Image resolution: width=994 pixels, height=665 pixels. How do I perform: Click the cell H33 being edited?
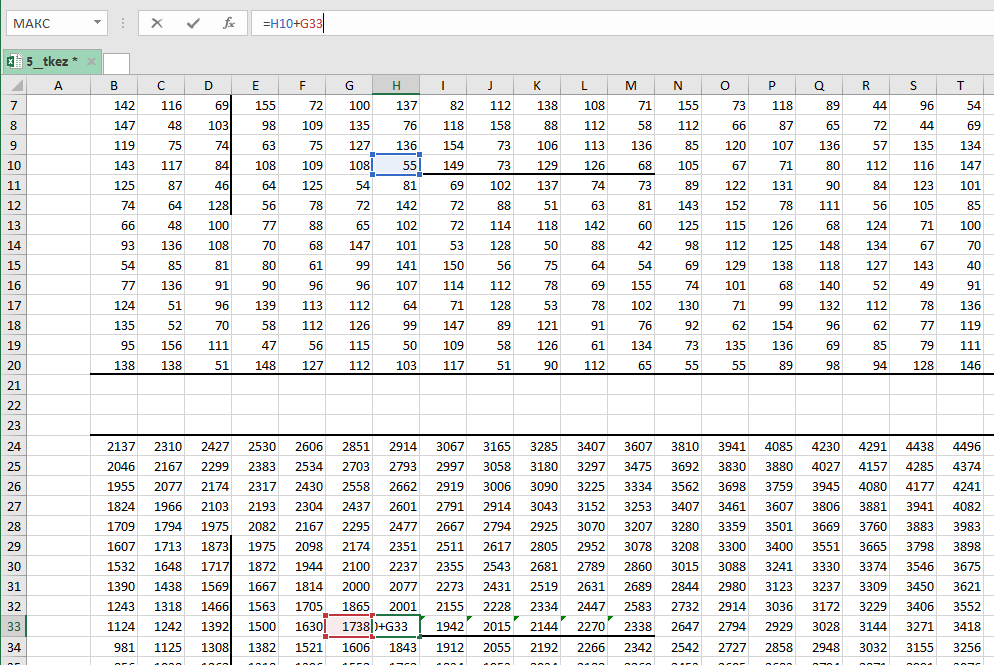[x=396, y=626]
